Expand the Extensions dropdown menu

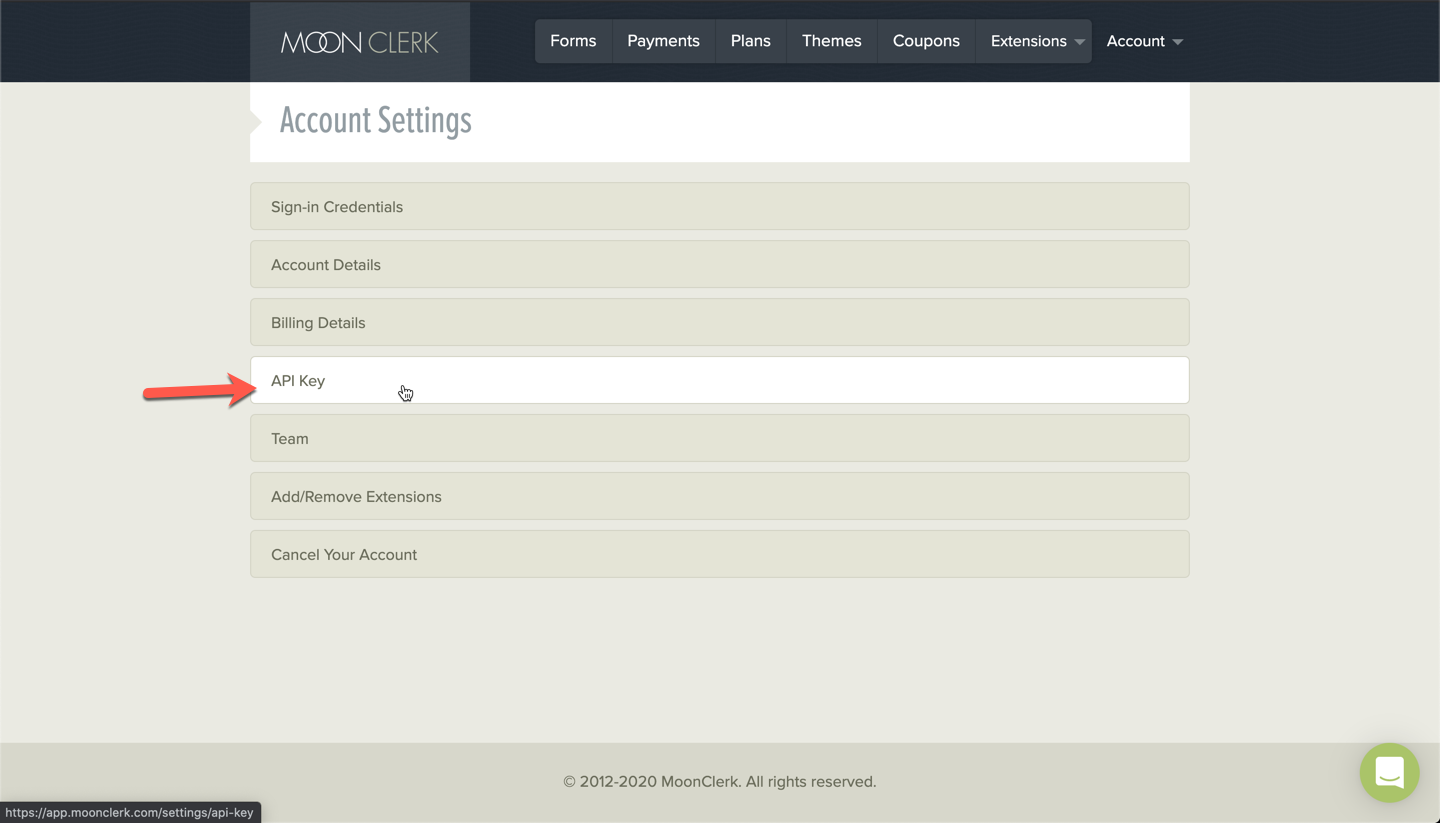pyautogui.click(x=1034, y=41)
